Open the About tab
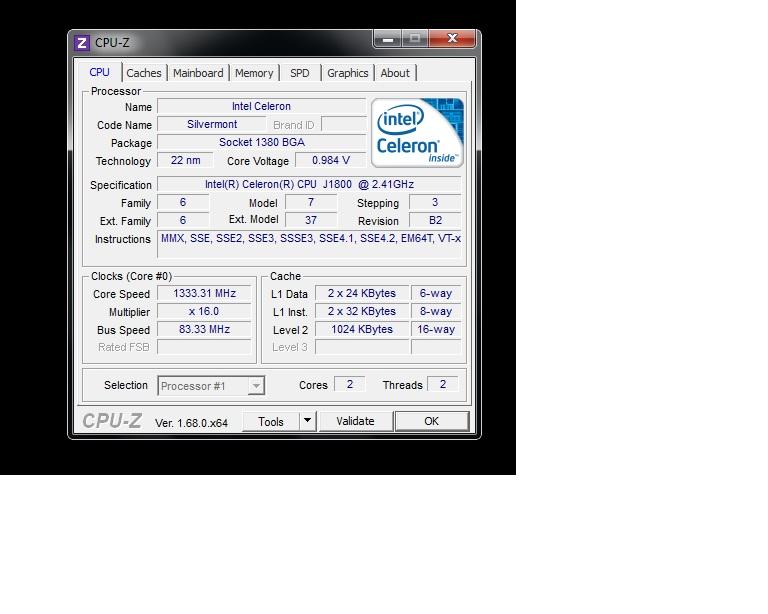 395,73
